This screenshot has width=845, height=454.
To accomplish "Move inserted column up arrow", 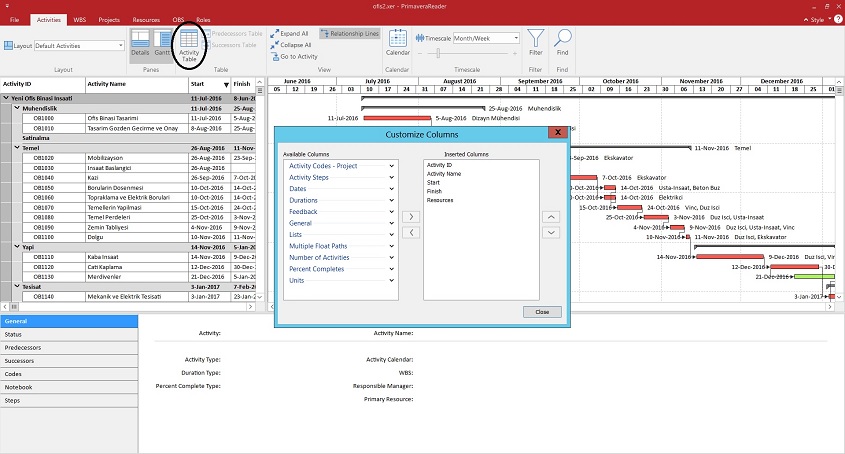I will [550, 216].
